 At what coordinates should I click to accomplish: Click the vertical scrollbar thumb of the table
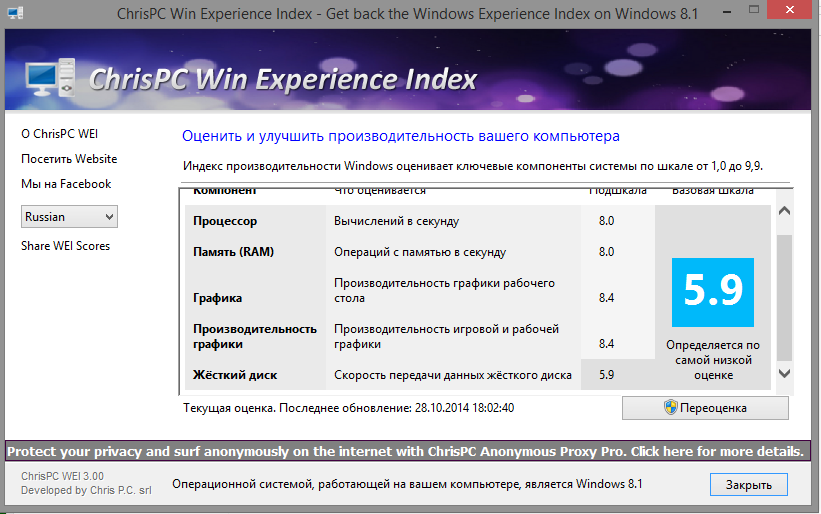tap(784, 298)
